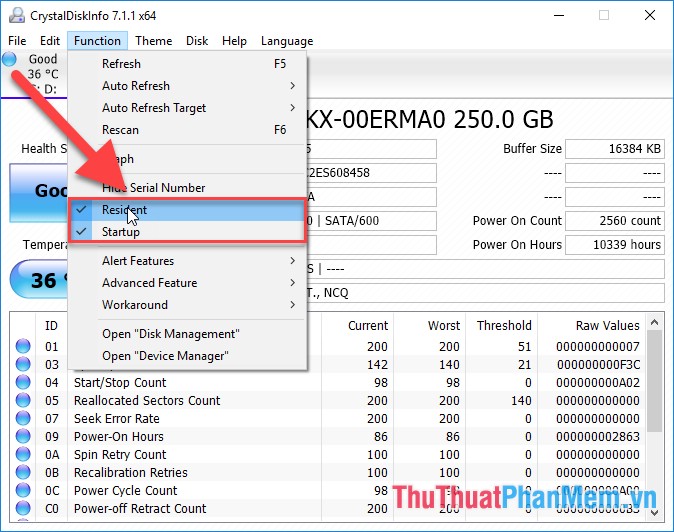Click the scrollbar up arrow in attribute list
This screenshot has height=532, width=674.
[654, 322]
